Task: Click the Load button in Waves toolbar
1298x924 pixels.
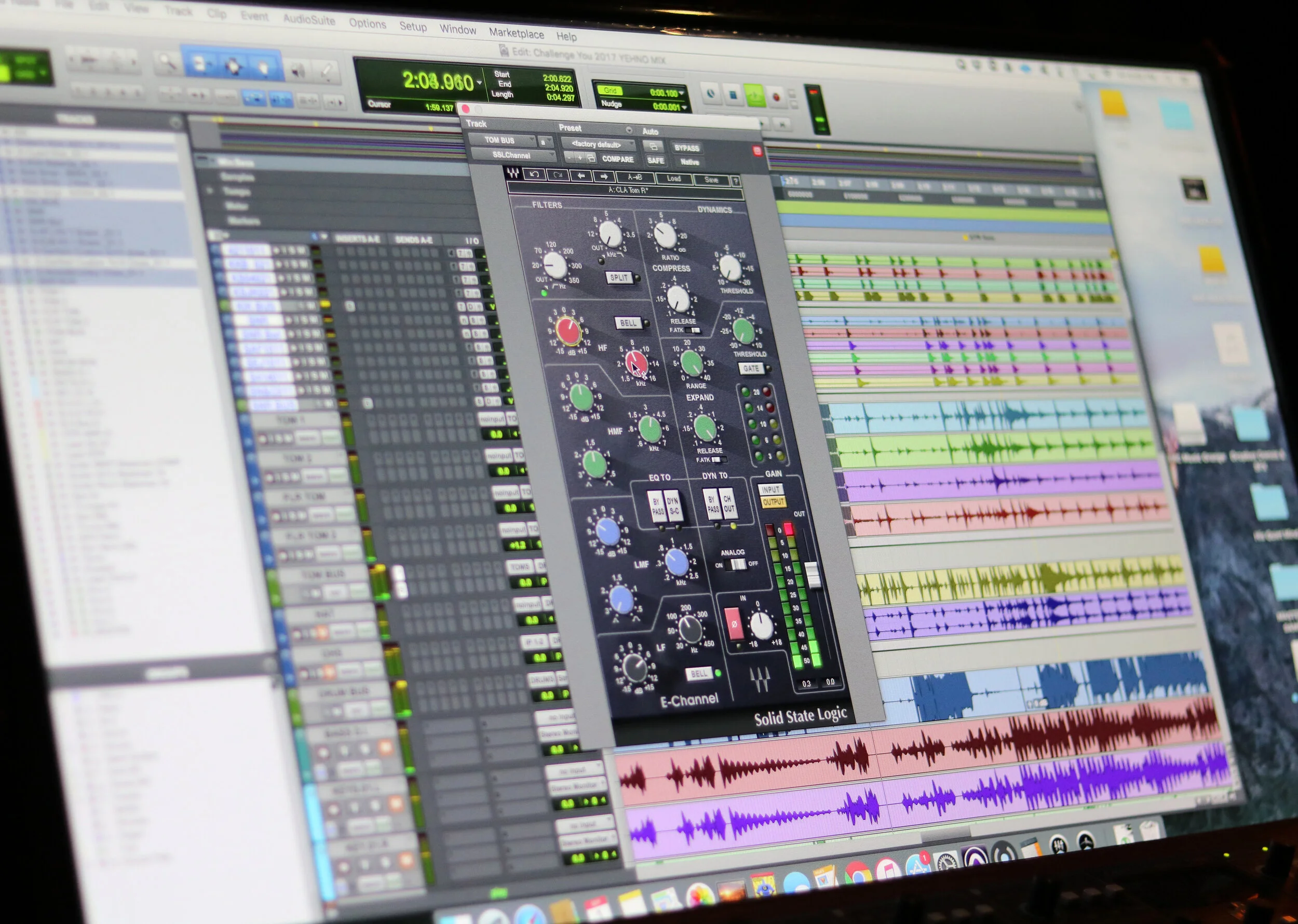Action: [674, 179]
